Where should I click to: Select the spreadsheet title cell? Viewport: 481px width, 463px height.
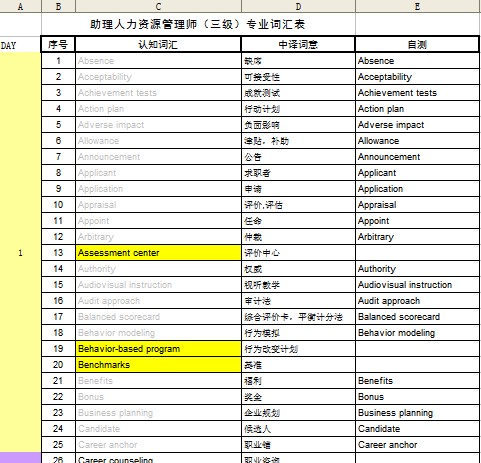click(198, 24)
